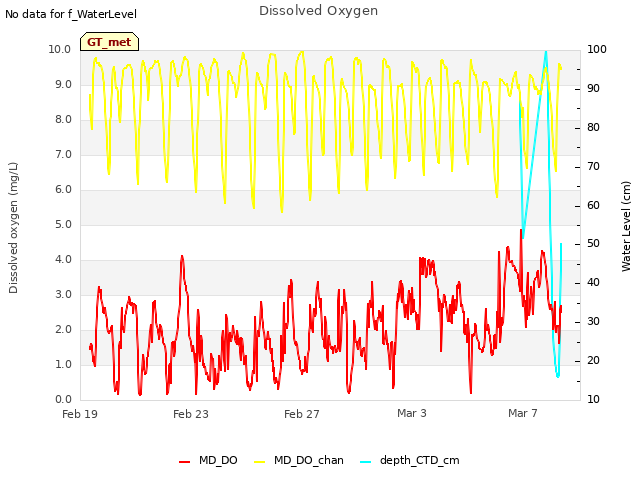Click the 100 right axis tick label
Image resolution: width=640 pixels, height=480 pixels.
597,49
